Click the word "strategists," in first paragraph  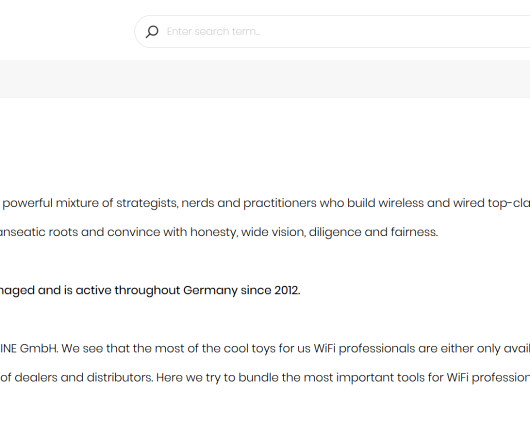[147, 203]
